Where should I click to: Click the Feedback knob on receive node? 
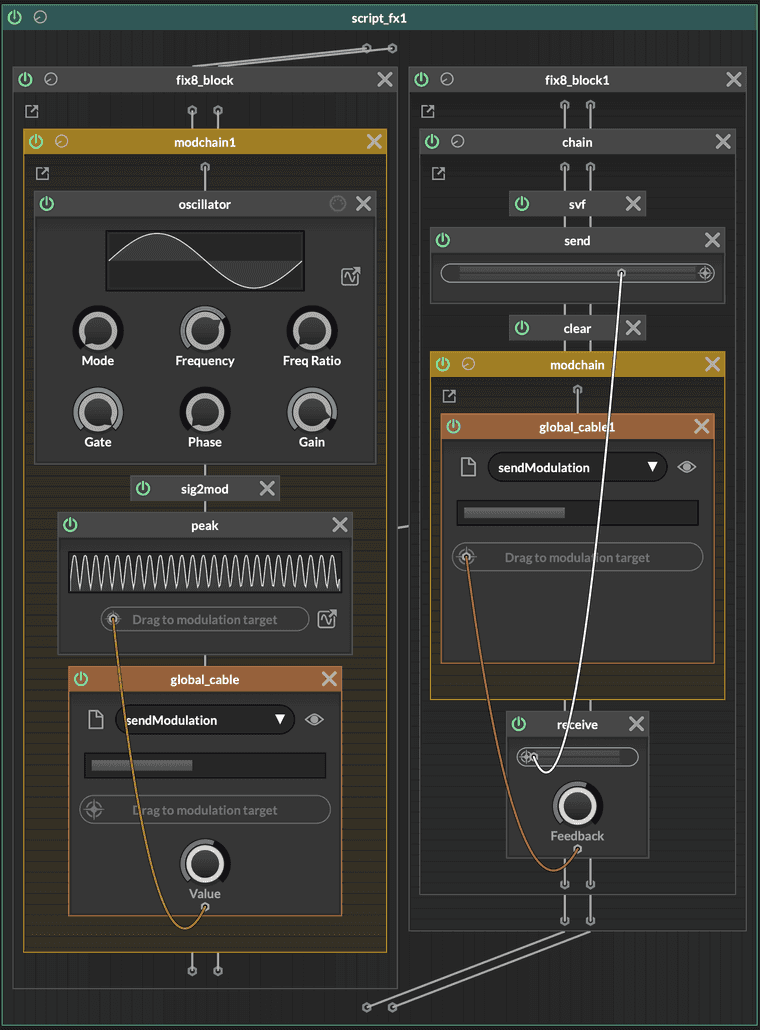[x=577, y=806]
